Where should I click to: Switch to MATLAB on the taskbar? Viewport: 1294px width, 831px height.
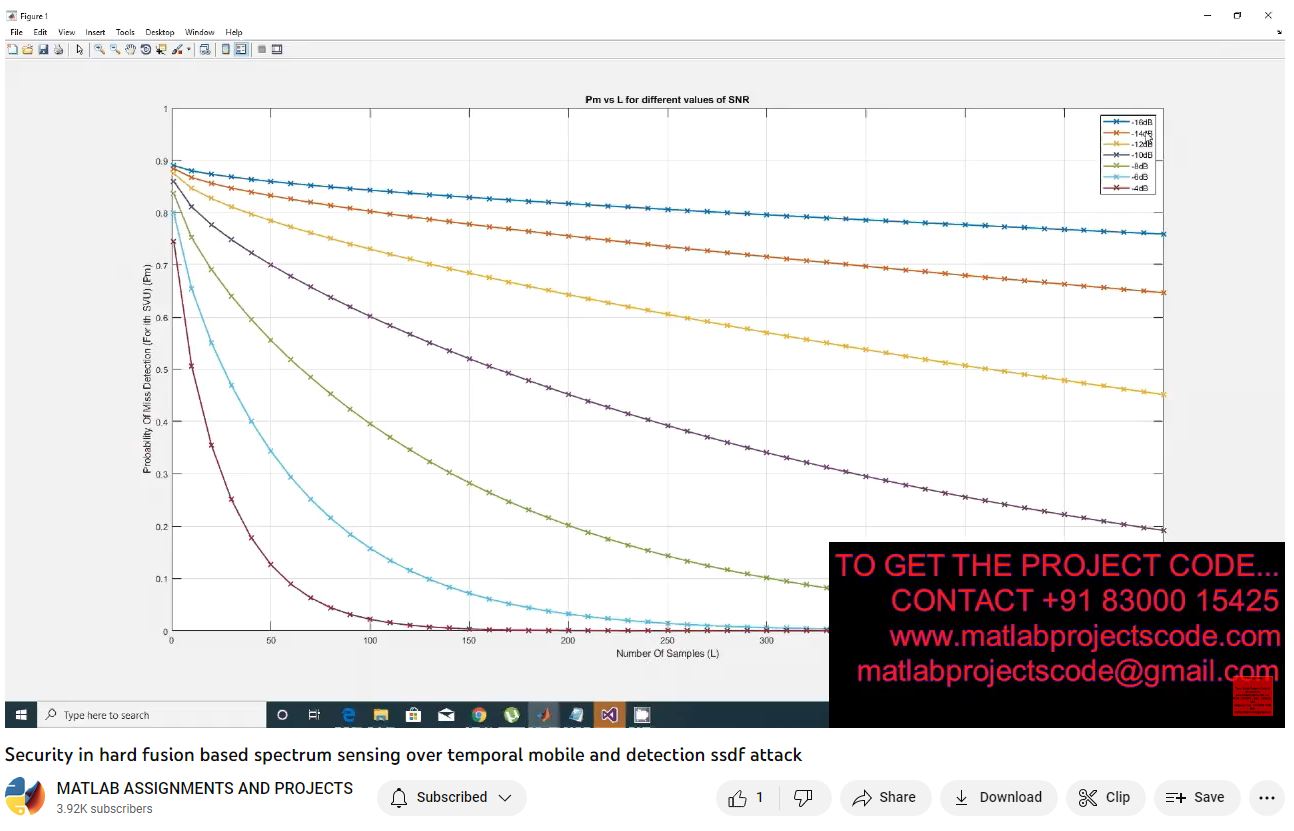544,715
